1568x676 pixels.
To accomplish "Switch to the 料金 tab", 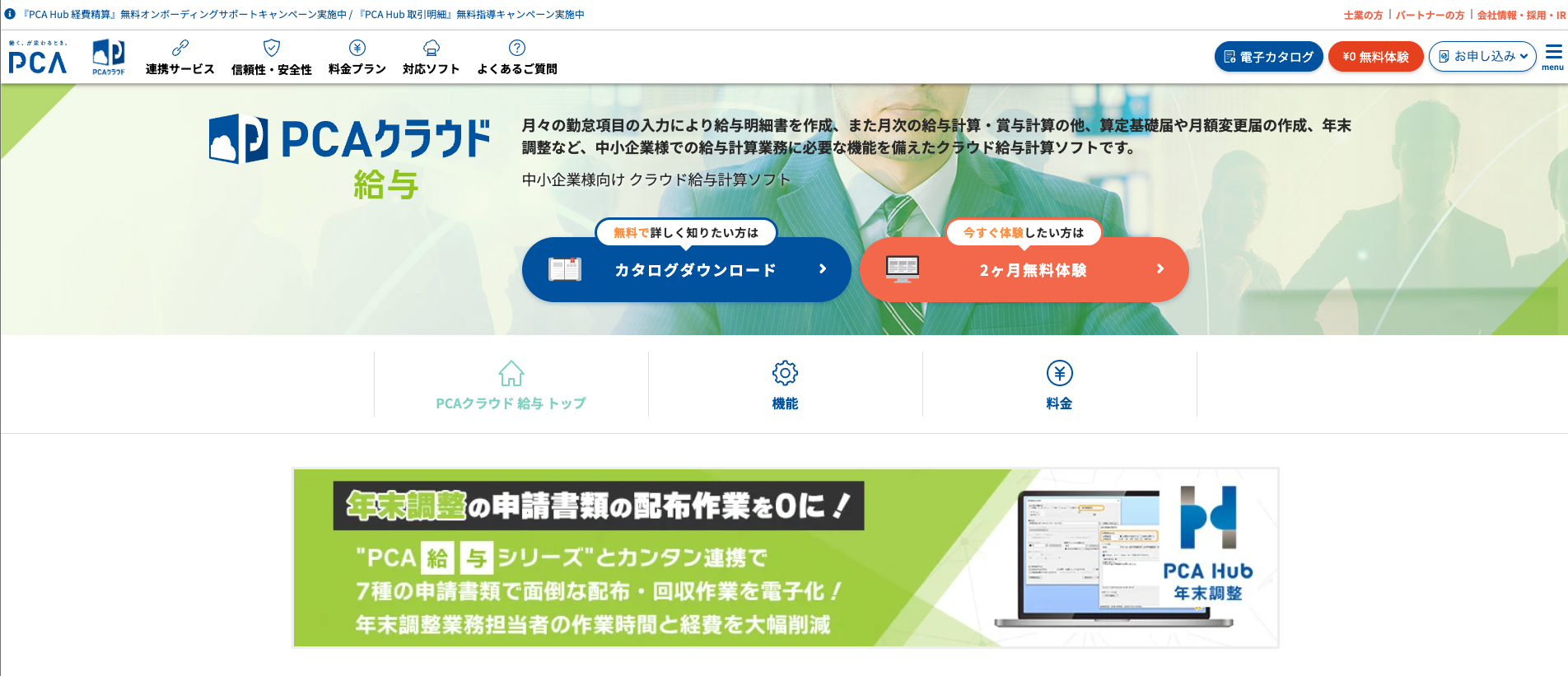I will tap(1059, 384).
